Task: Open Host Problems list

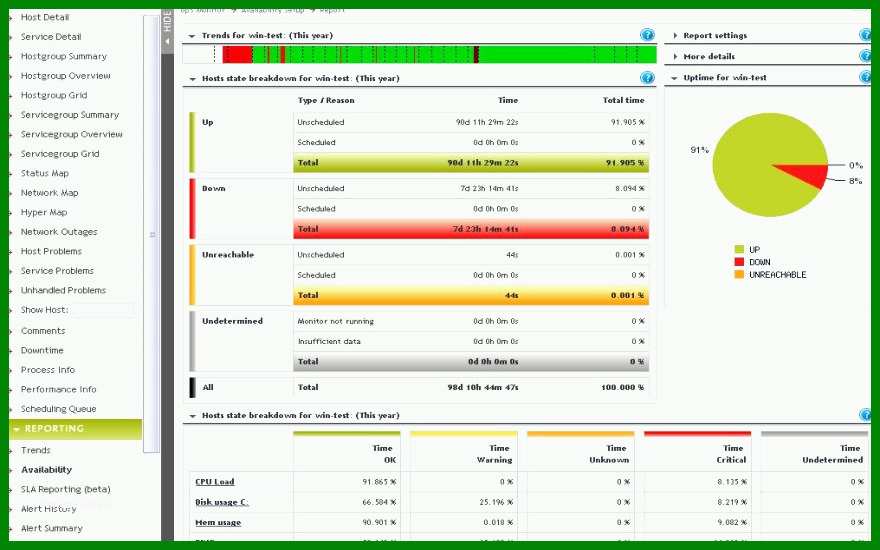Action: pyautogui.click(x=51, y=251)
